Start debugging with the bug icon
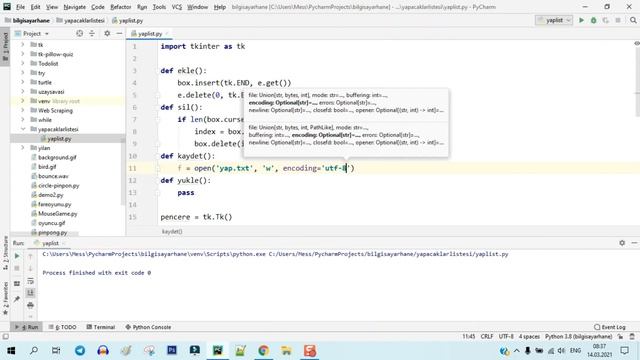 point(593,20)
